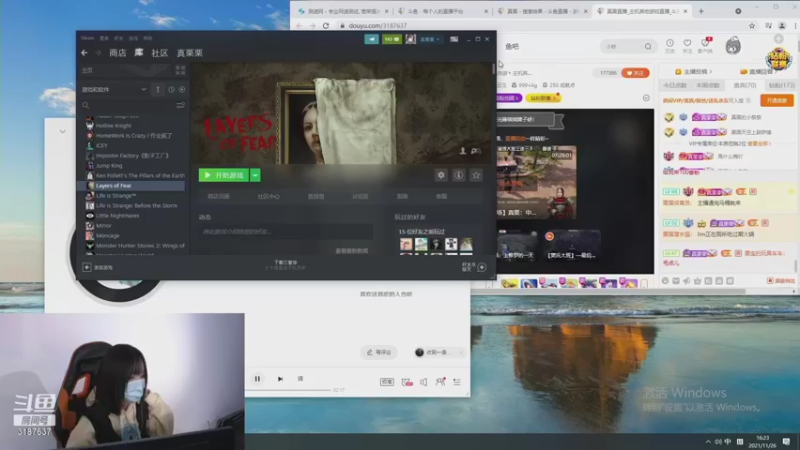Screen dimensions: 800x450
Task: Go back in the Steam window
Action: coord(84,53)
